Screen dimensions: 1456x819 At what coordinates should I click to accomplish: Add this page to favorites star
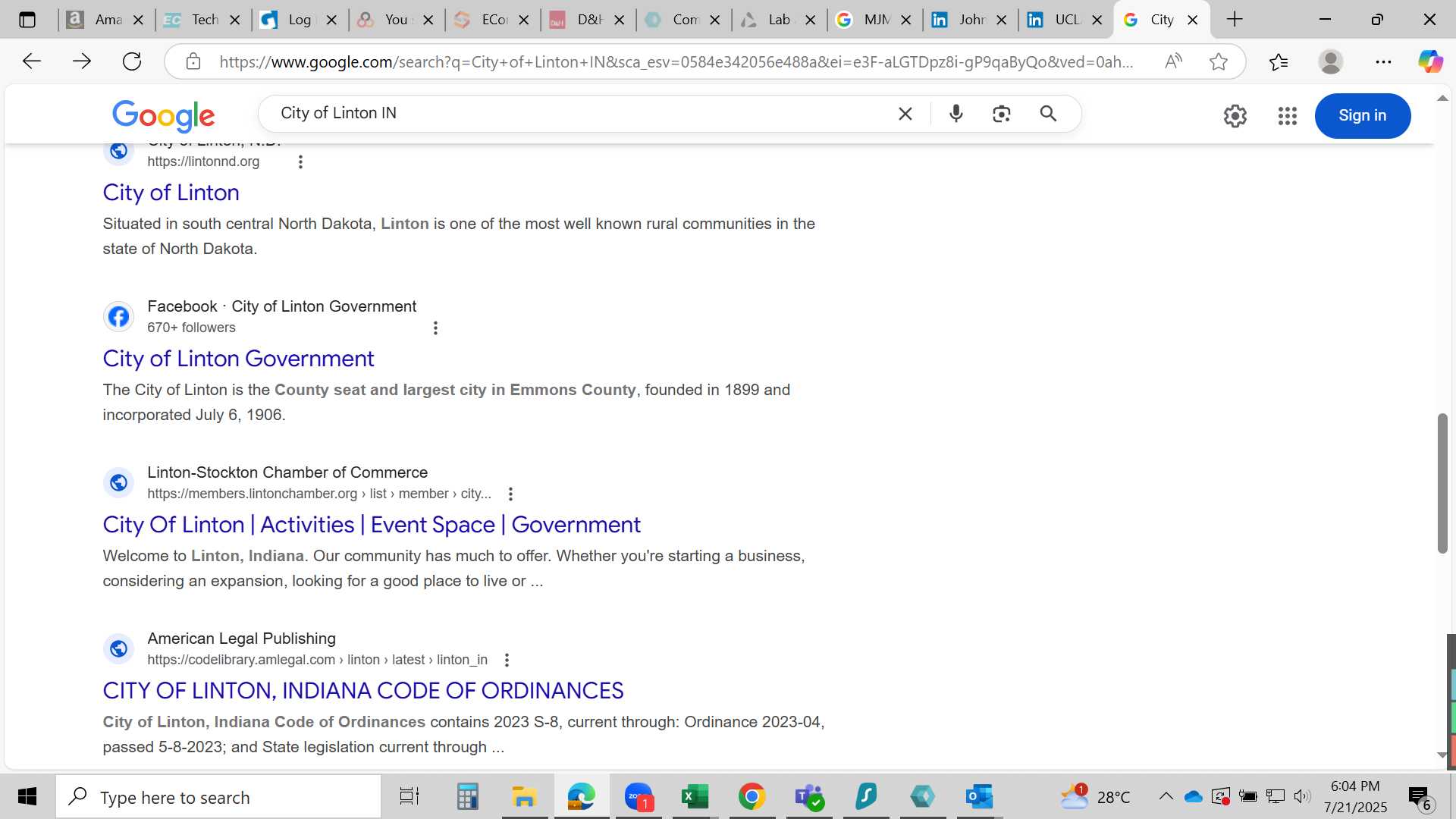[1219, 61]
